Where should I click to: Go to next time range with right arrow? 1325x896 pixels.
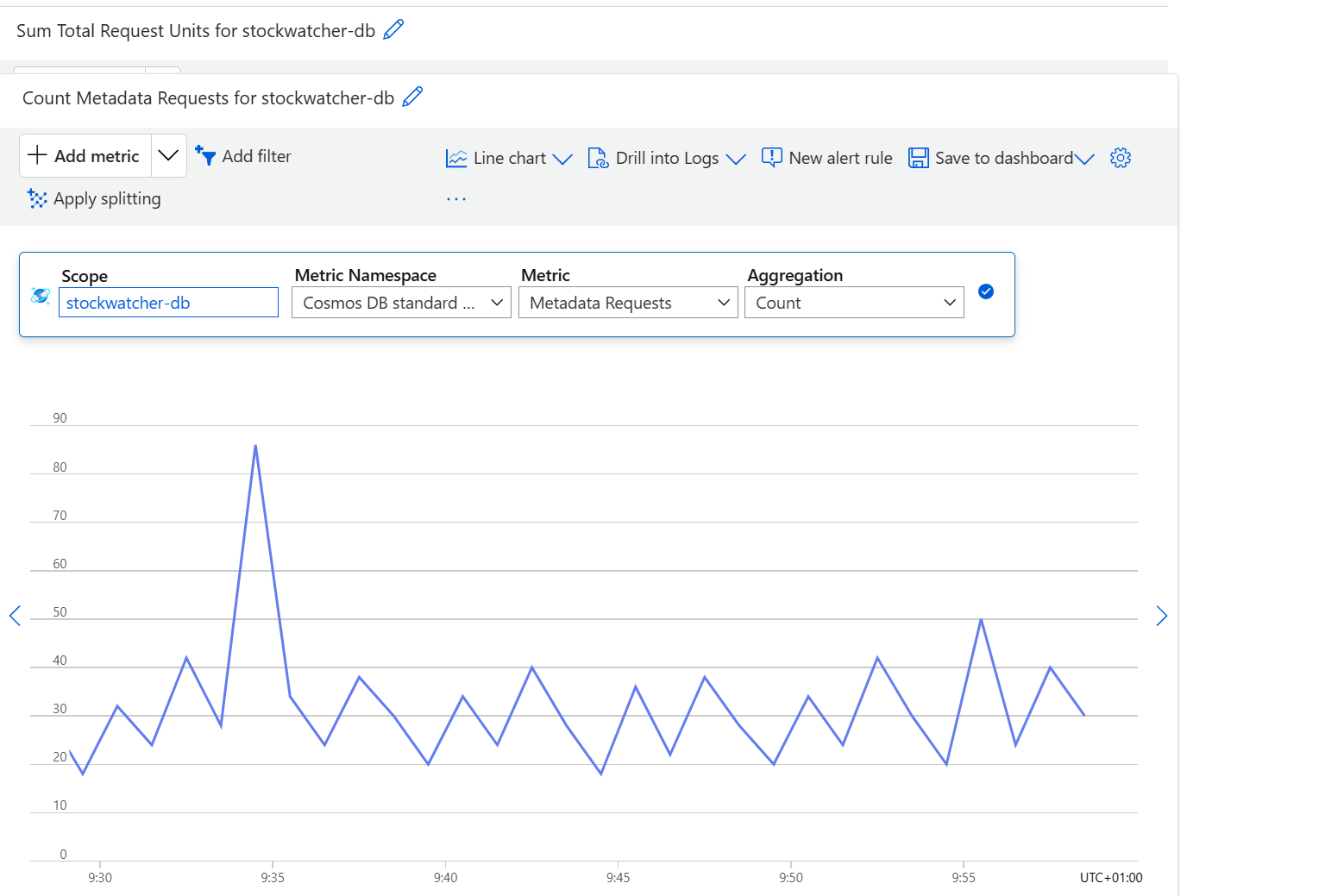pyautogui.click(x=1162, y=616)
